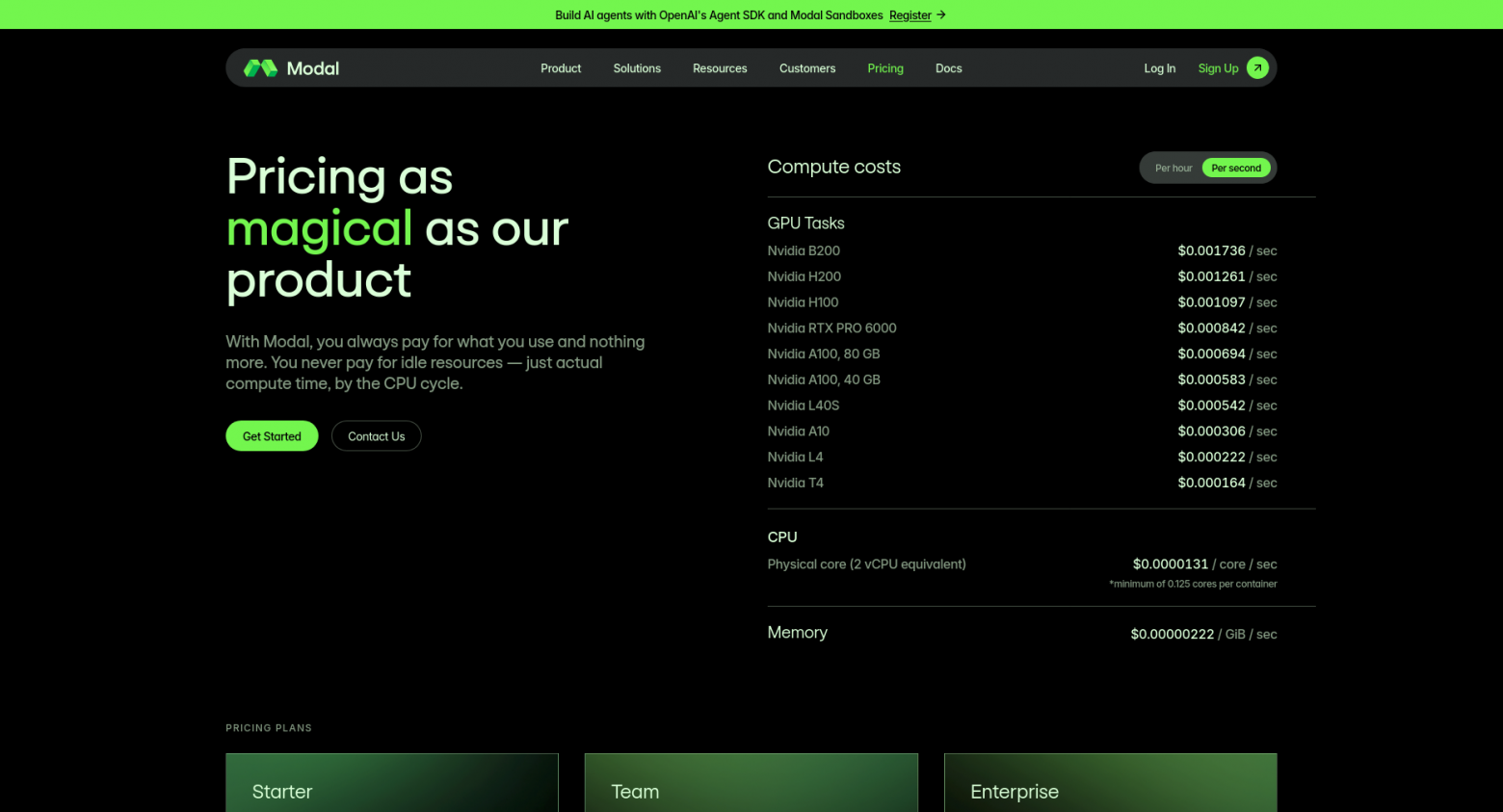Open the Resources menu
The image size is (1503, 812).
click(x=720, y=68)
